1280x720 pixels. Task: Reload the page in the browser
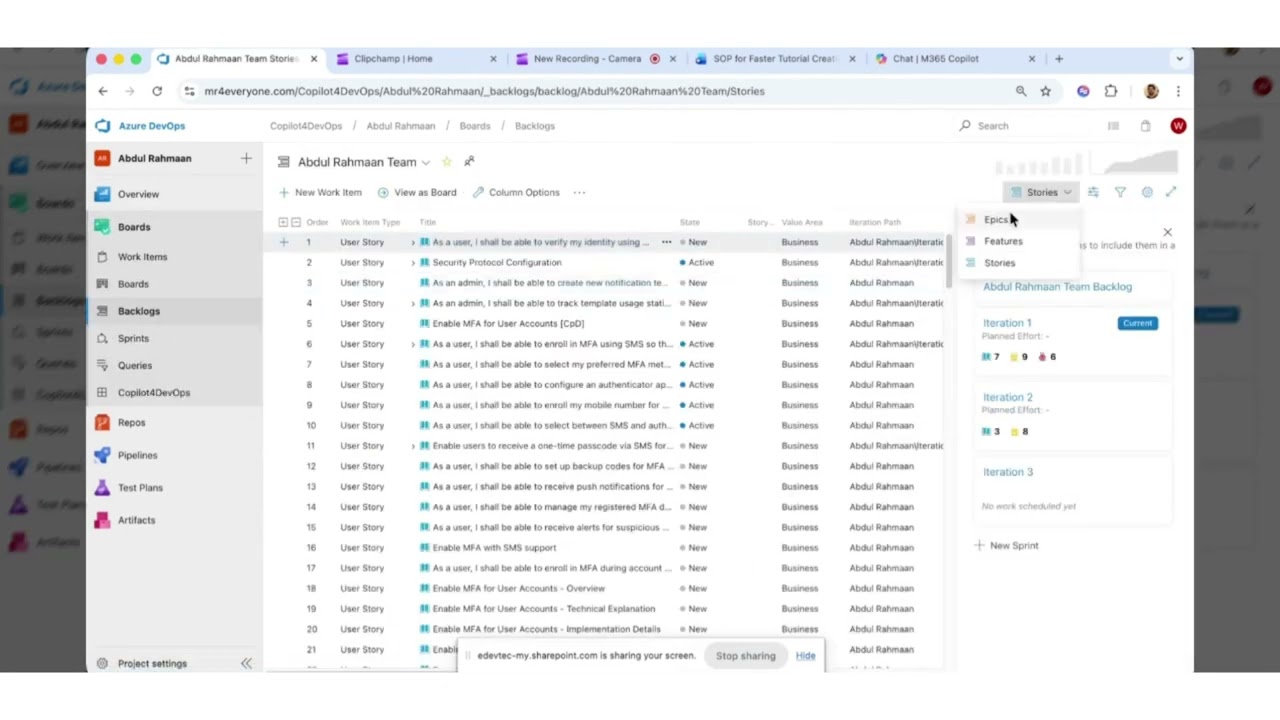(x=157, y=91)
